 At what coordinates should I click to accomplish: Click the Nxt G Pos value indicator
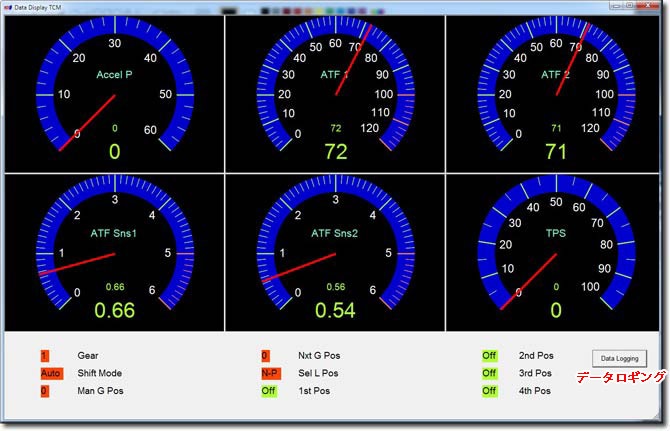(x=265, y=355)
